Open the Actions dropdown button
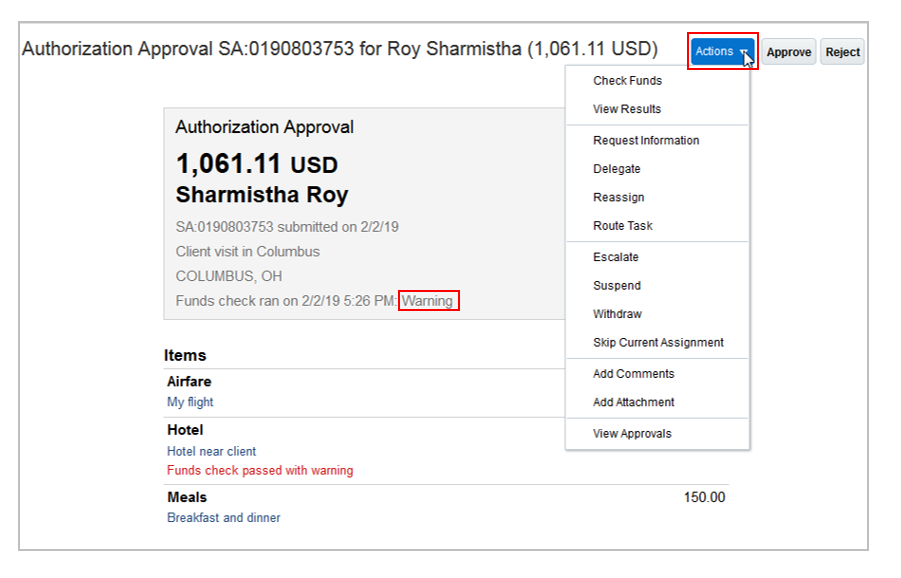Image resolution: width=901 pixels, height=578 pixels. [x=721, y=51]
